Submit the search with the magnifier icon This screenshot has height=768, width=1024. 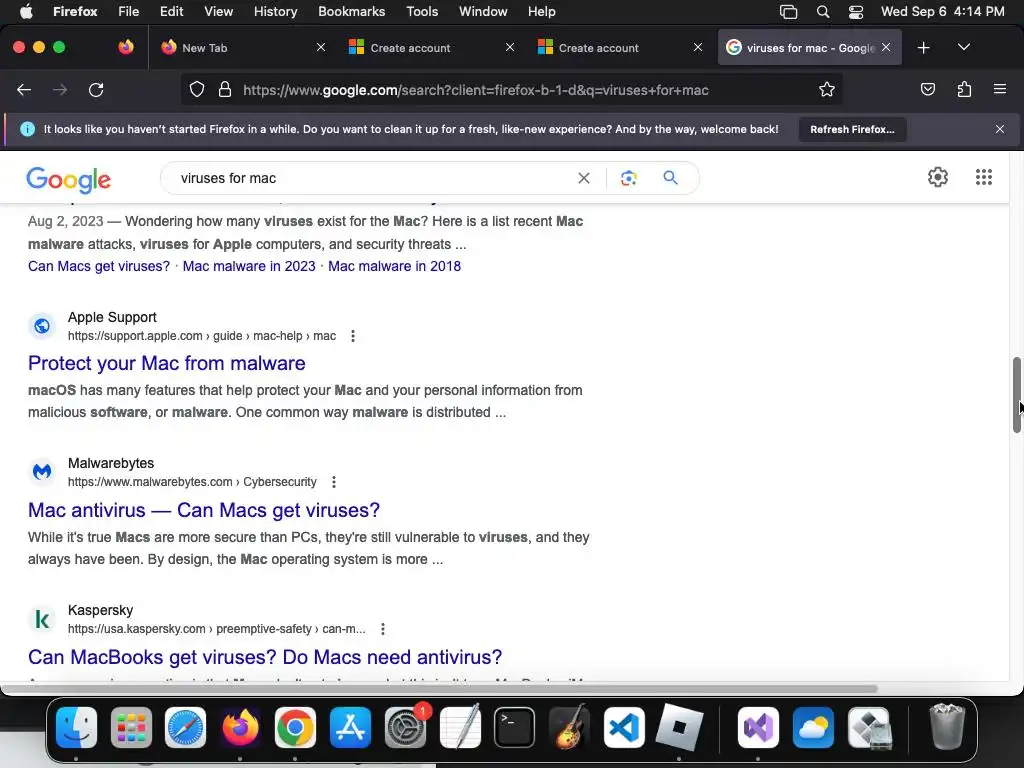coord(670,177)
